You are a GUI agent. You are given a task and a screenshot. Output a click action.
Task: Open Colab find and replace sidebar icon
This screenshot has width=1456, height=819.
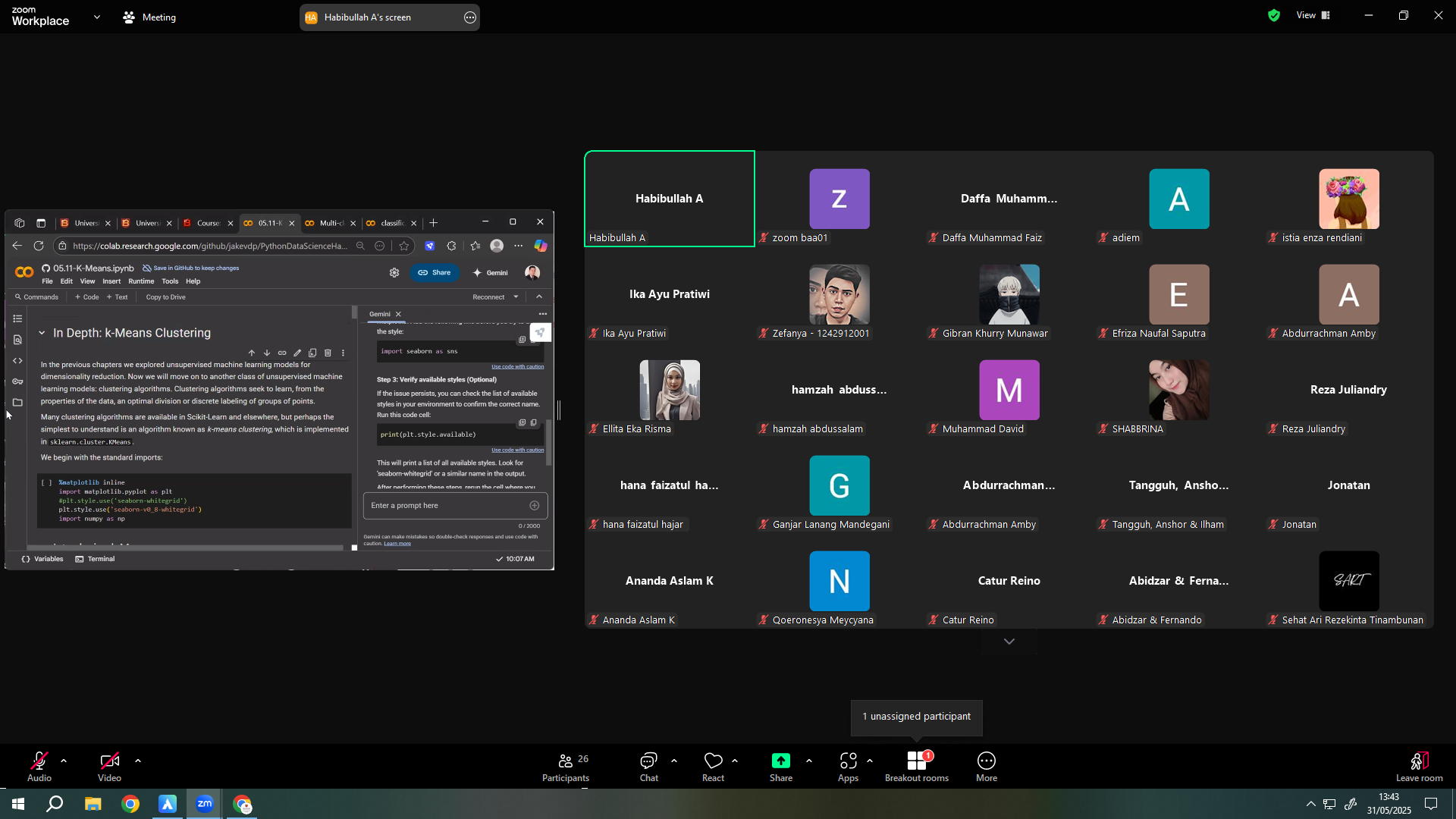click(x=17, y=340)
